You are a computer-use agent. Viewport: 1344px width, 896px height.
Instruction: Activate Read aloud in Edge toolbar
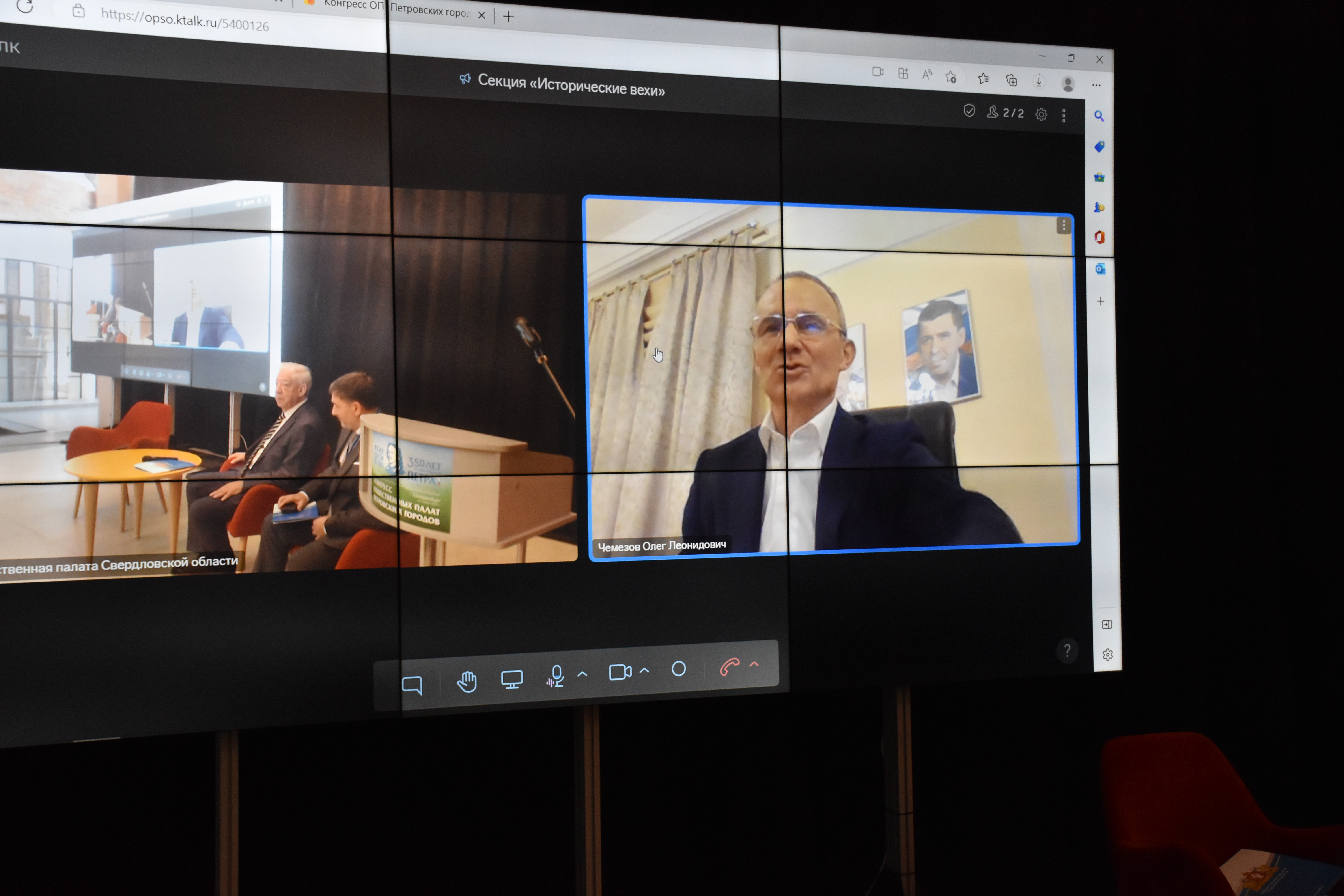927,74
